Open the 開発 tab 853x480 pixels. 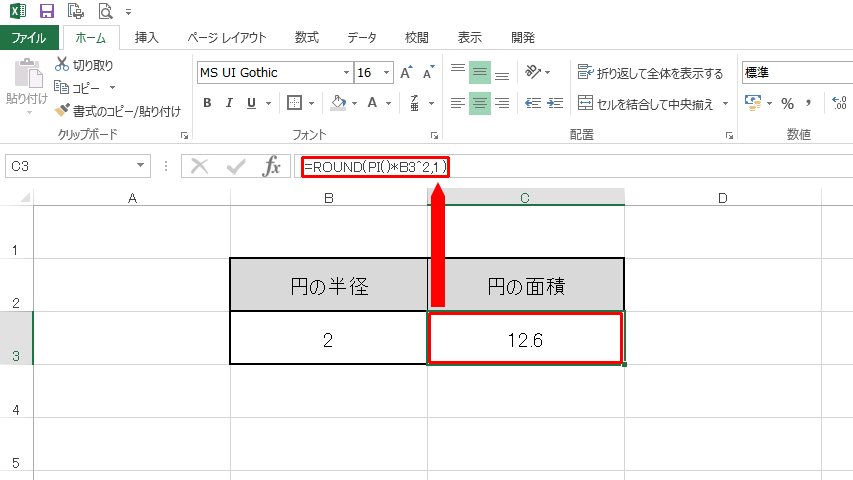(523, 38)
